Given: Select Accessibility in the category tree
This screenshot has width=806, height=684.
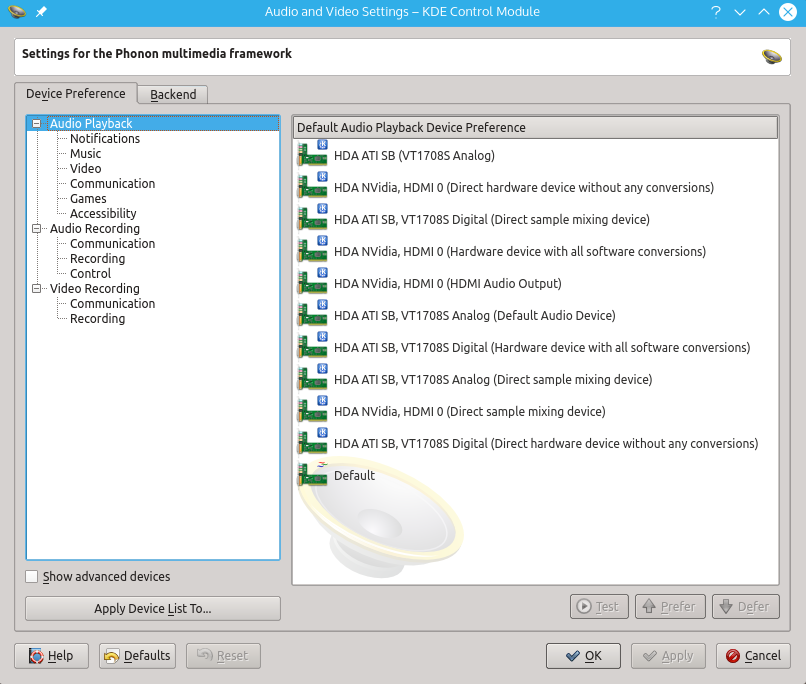Looking at the screenshot, I should pyautogui.click(x=103, y=214).
